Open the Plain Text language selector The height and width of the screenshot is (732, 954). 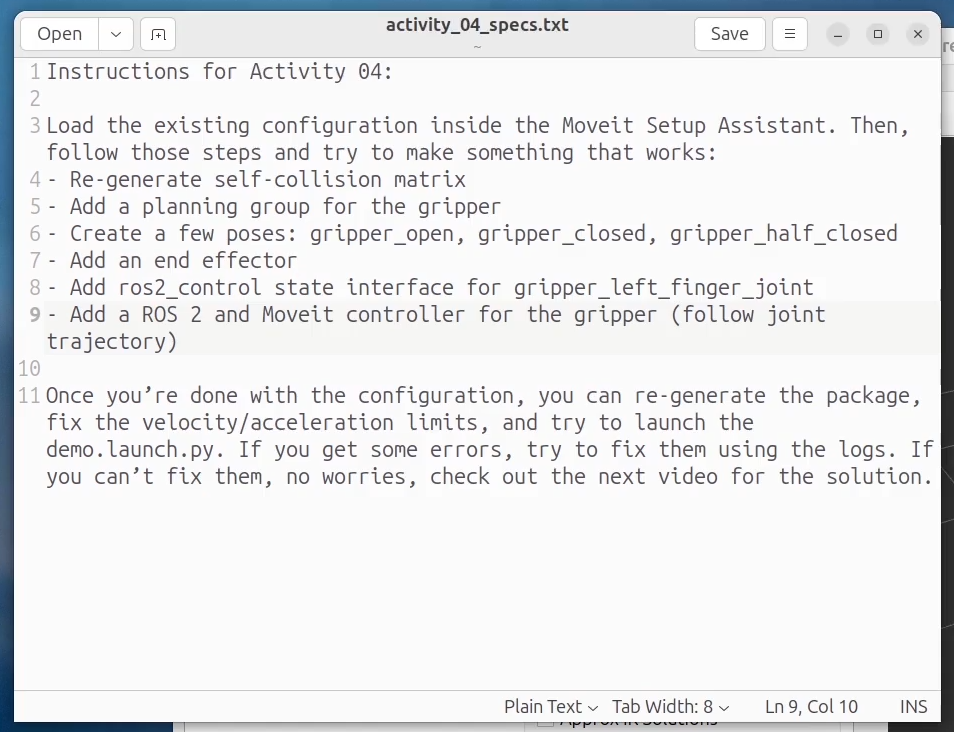550,706
